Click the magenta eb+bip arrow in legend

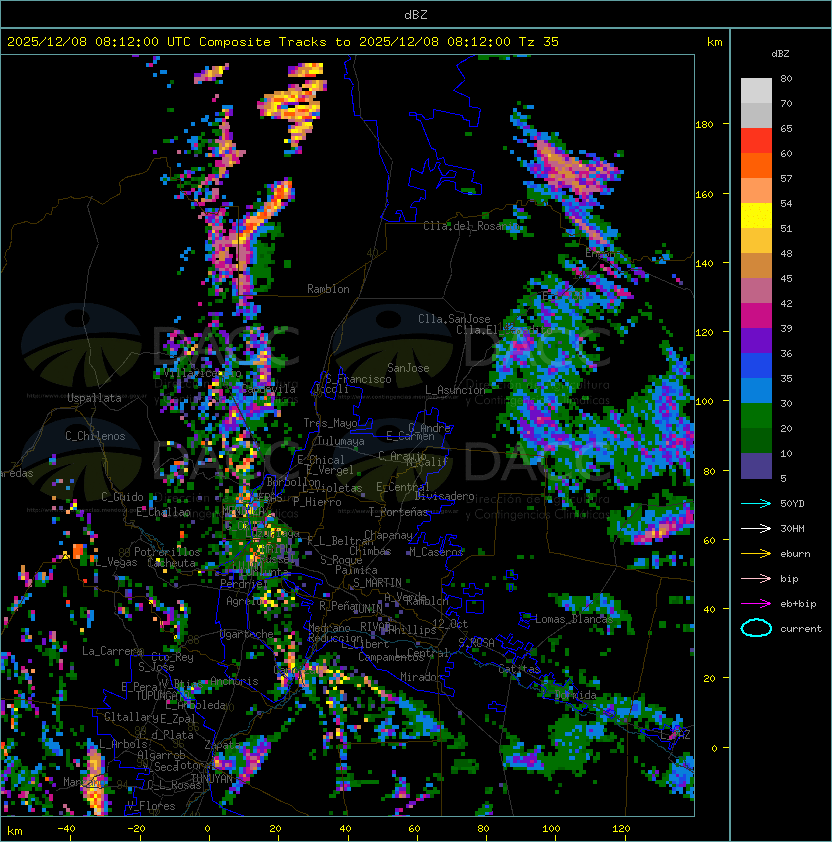[756, 604]
